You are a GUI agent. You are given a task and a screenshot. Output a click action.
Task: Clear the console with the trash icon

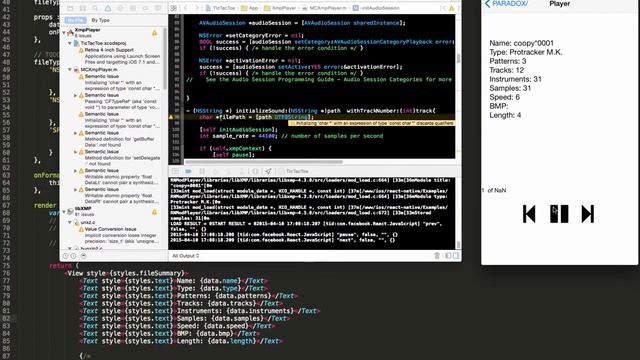coord(437,256)
